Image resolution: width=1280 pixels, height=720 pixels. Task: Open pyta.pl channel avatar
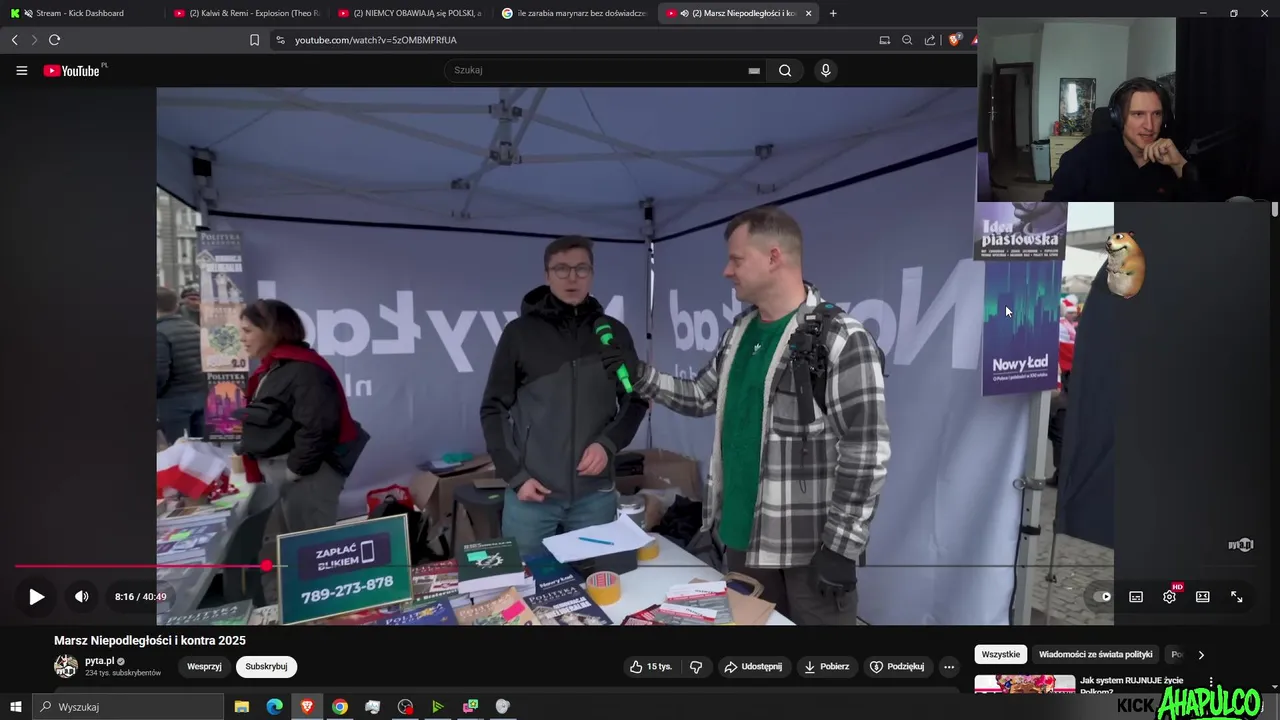[66, 666]
